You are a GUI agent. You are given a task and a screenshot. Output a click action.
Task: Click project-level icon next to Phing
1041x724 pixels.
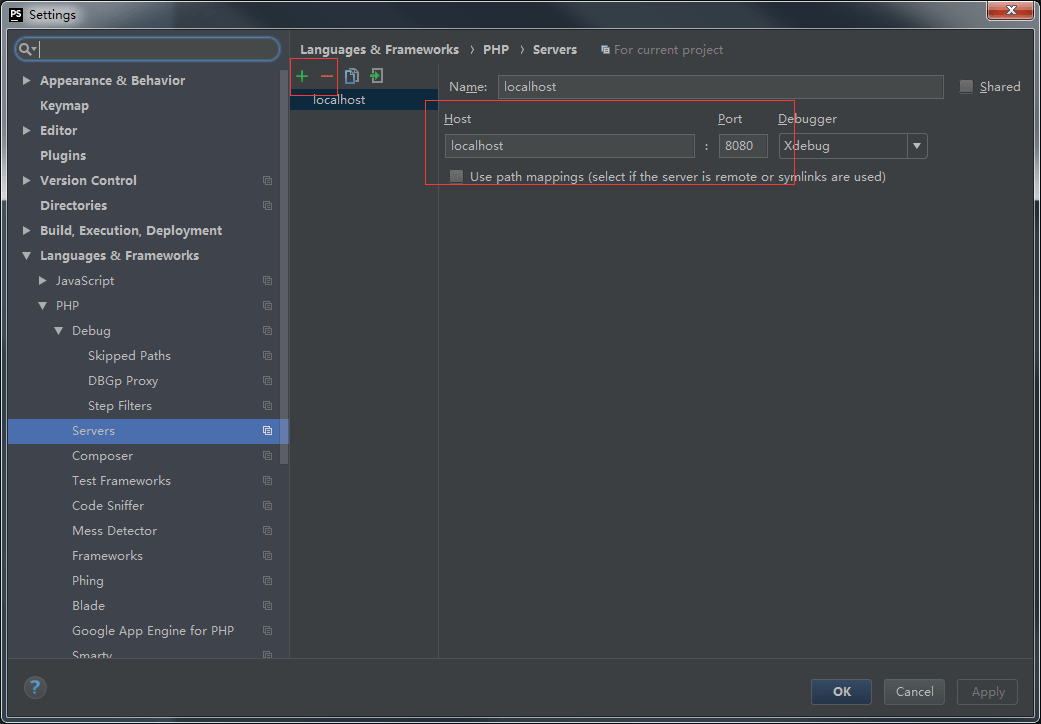(268, 581)
